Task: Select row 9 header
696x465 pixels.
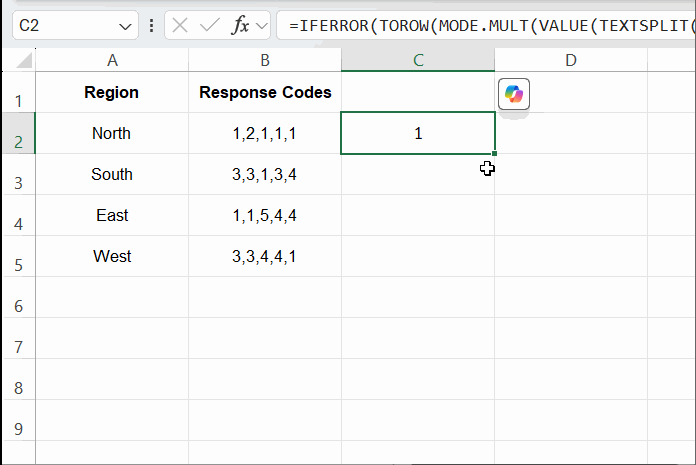Action: [x=18, y=420]
